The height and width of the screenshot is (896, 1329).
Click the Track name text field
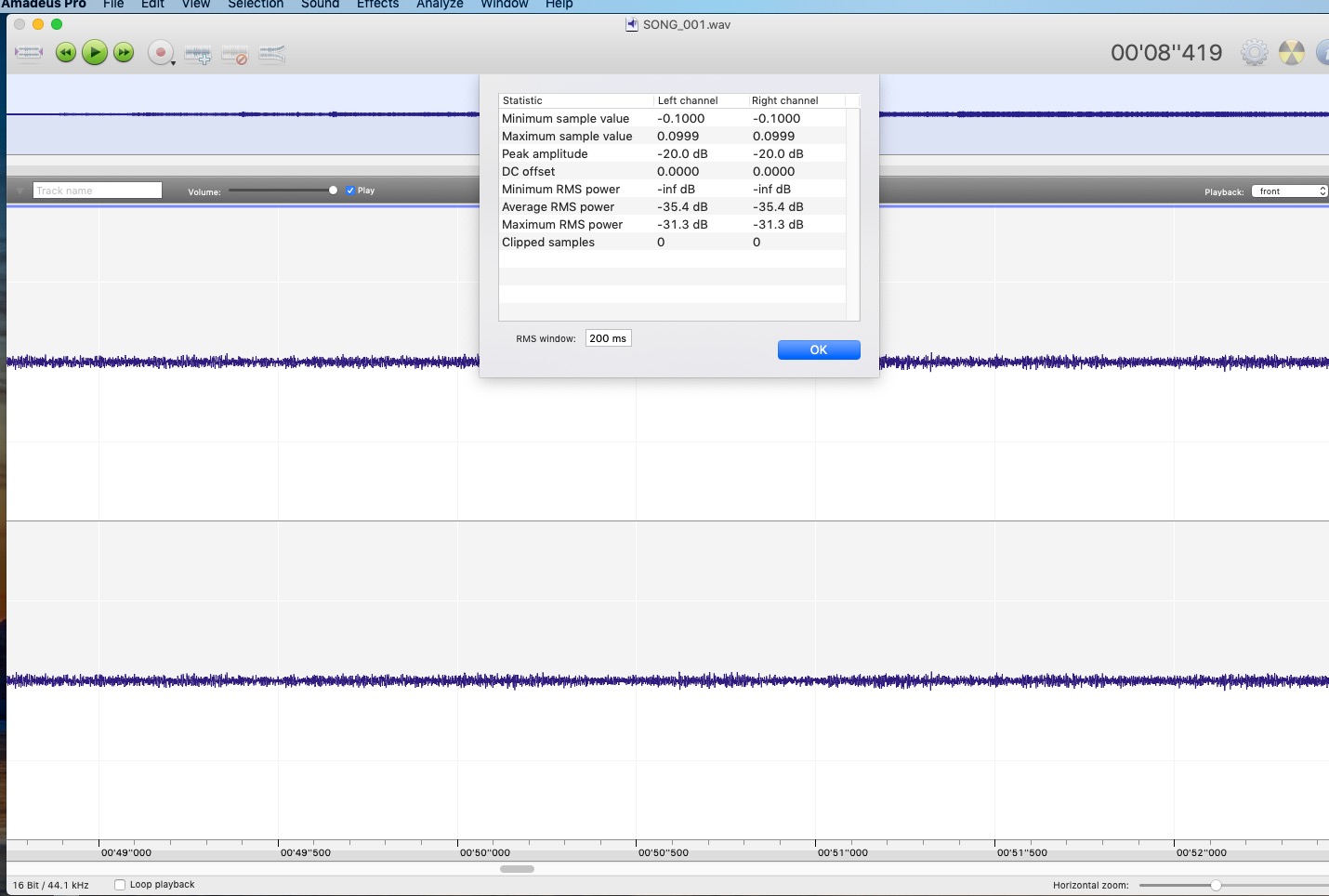click(x=98, y=191)
